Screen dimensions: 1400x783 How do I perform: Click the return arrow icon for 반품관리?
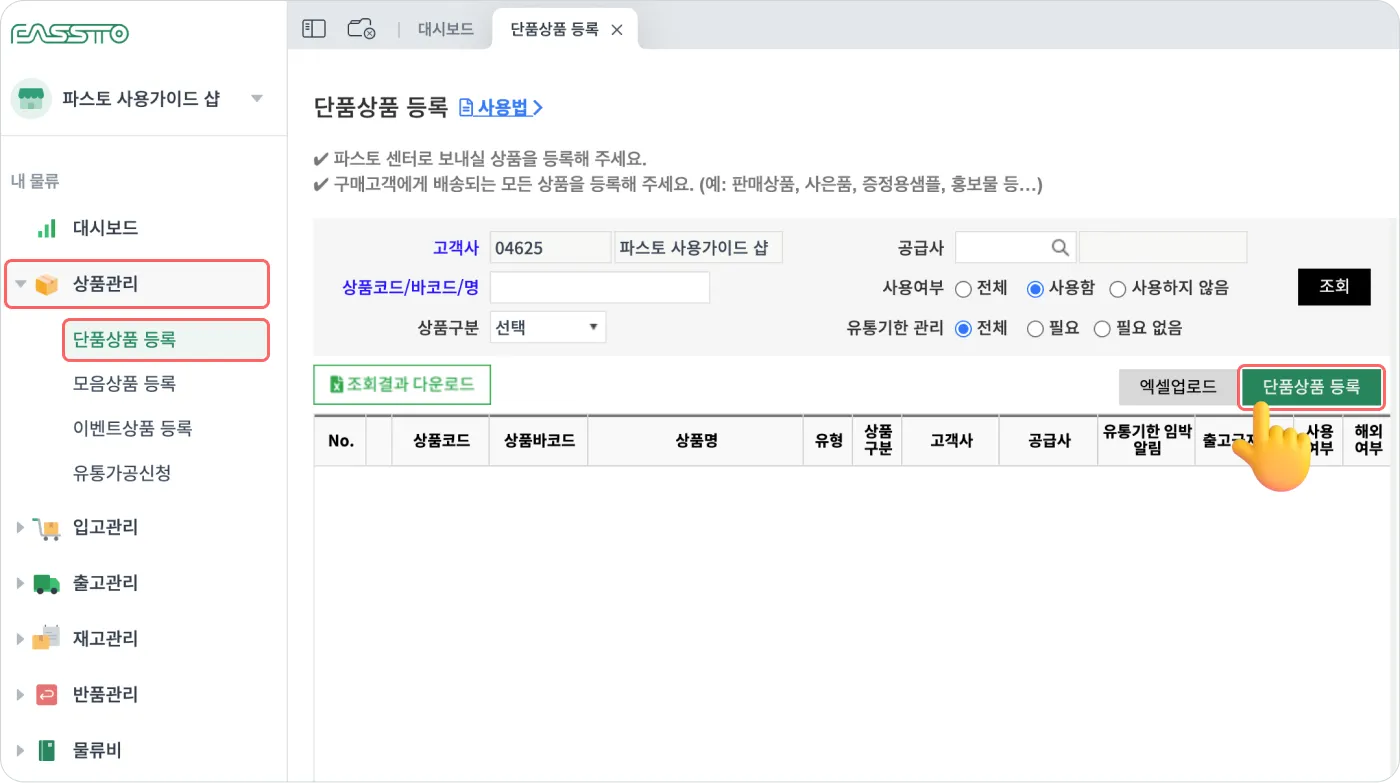[x=46, y=694]
